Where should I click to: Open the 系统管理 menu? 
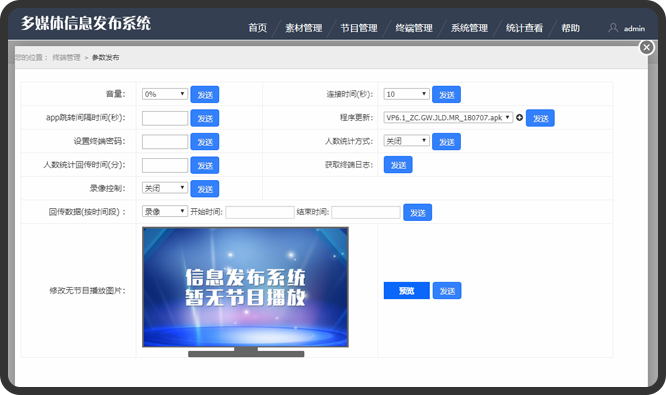(469, 28)
